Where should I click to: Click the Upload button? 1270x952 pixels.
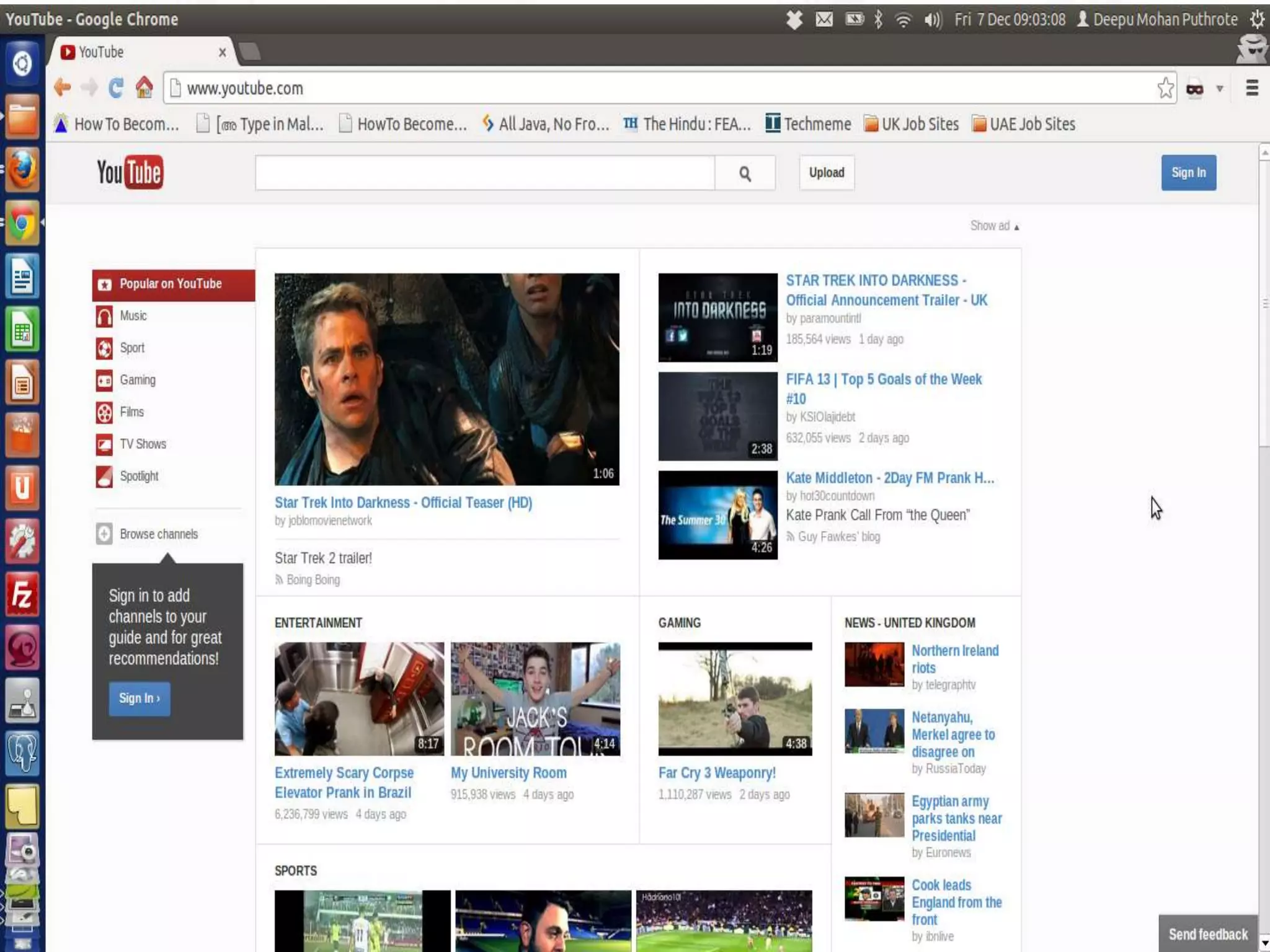tap(826, 173)
